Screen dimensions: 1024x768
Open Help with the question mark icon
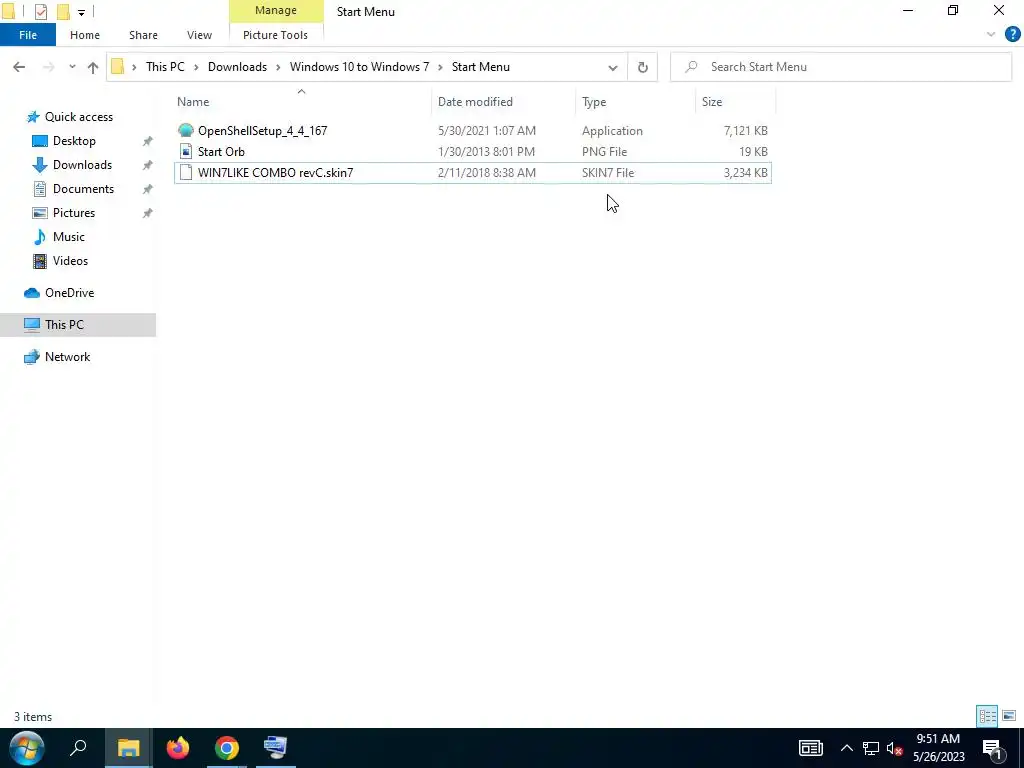pos(1012,35)
